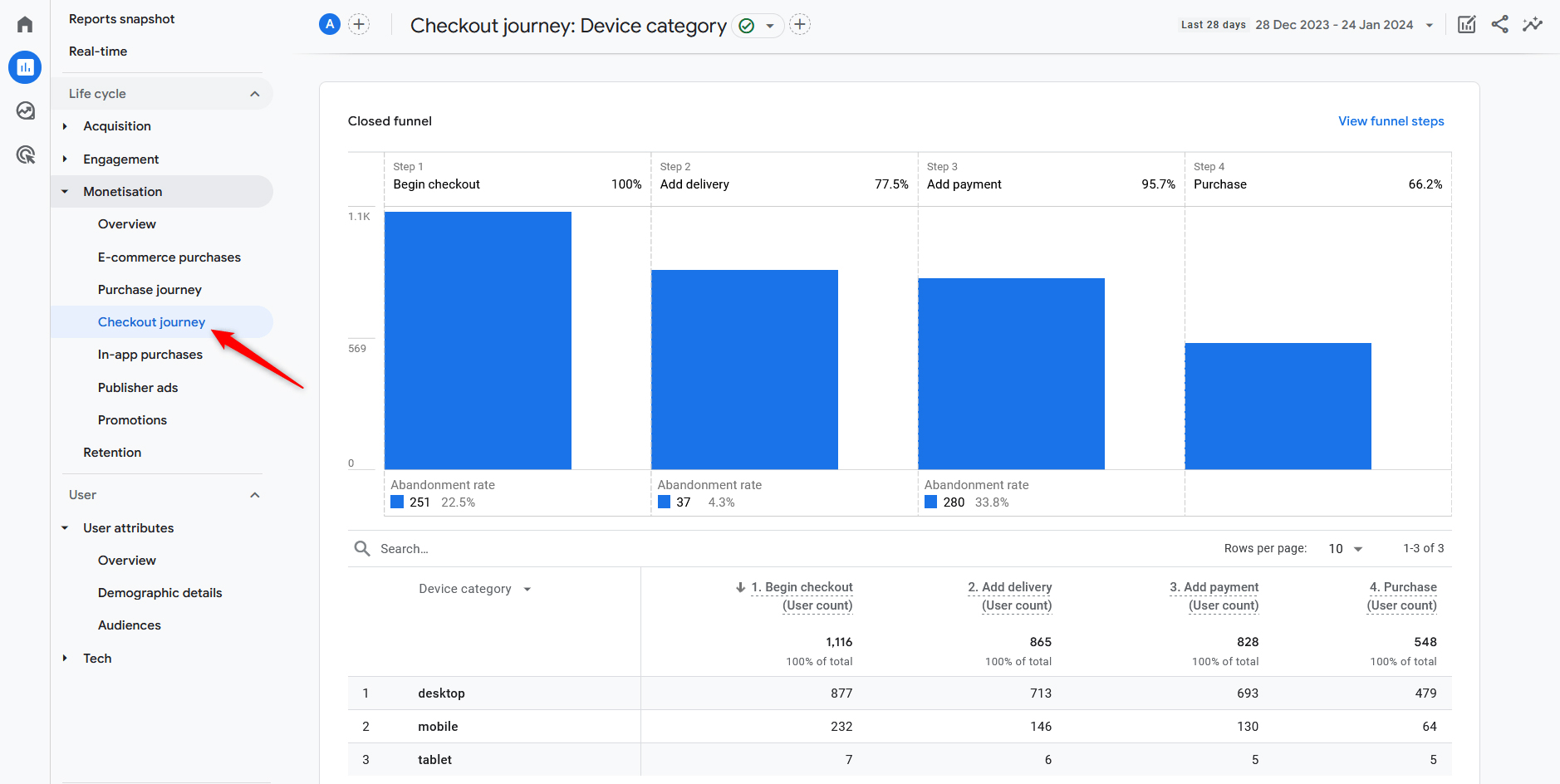Add a comparison with the plus icon
Image resolution: width=1560 pixels, height=784 pixels.
pyautogui.click(x=359, y=24)
